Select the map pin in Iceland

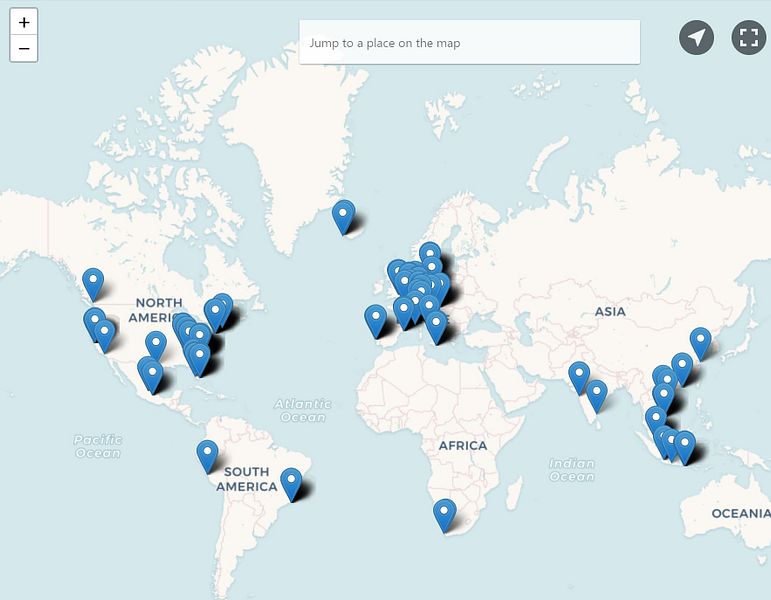(343, 217)
